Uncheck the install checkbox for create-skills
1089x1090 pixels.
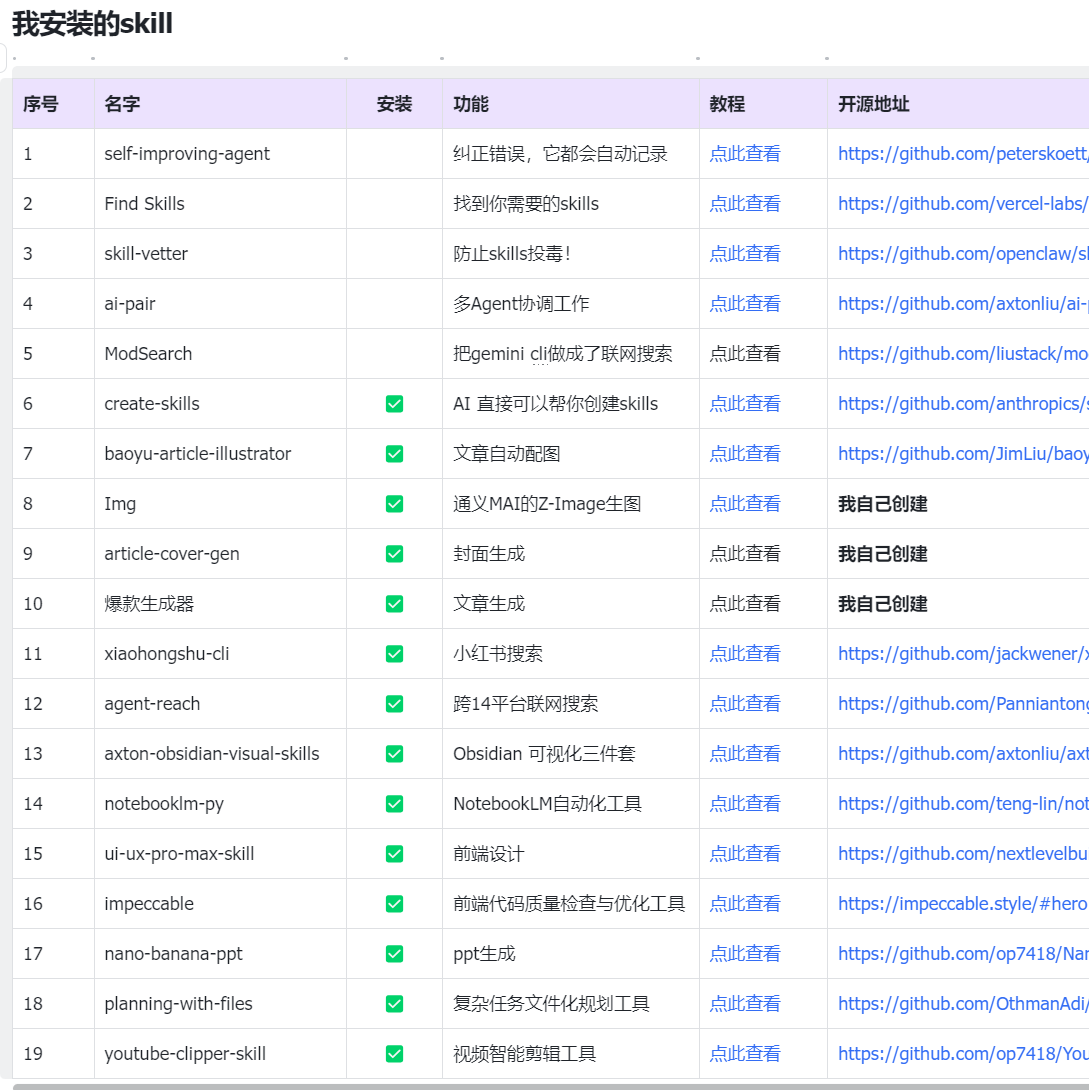pos(394,404)
